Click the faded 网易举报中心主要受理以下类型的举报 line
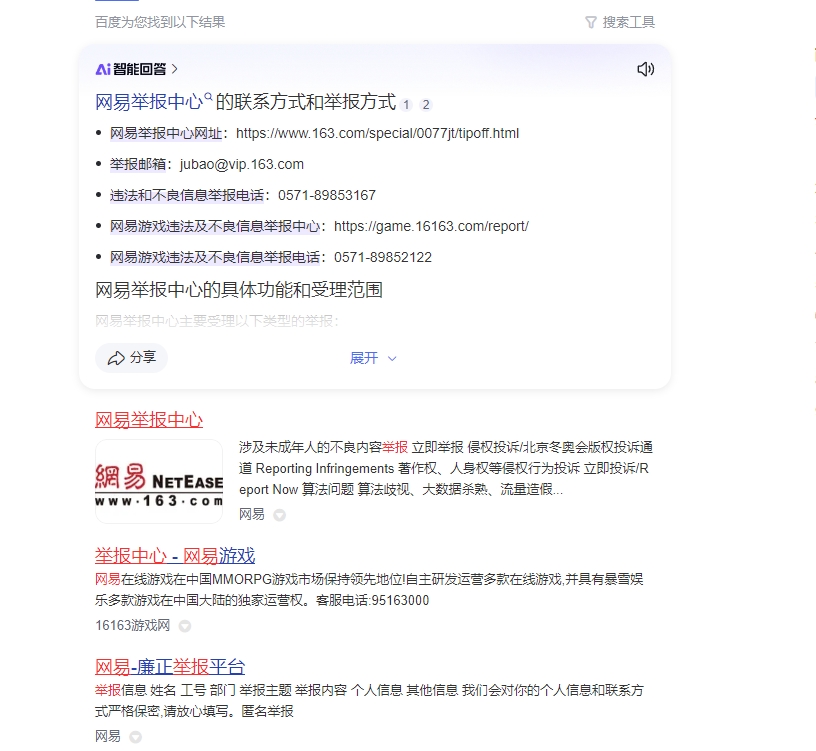Screen dimensions: 816x751 pos(217,321)
